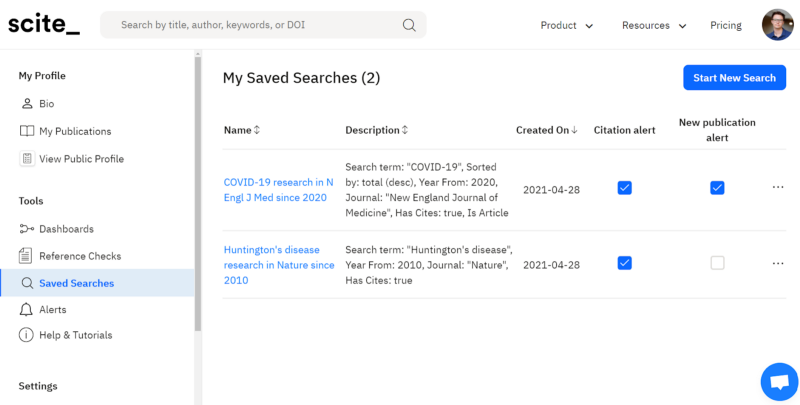Image resolution: width=800 pixels, height=405 pixels.
Task: Uncheck new publication alert for COVID-19 search
Action: pyautogui.click(x=717, y=188)
